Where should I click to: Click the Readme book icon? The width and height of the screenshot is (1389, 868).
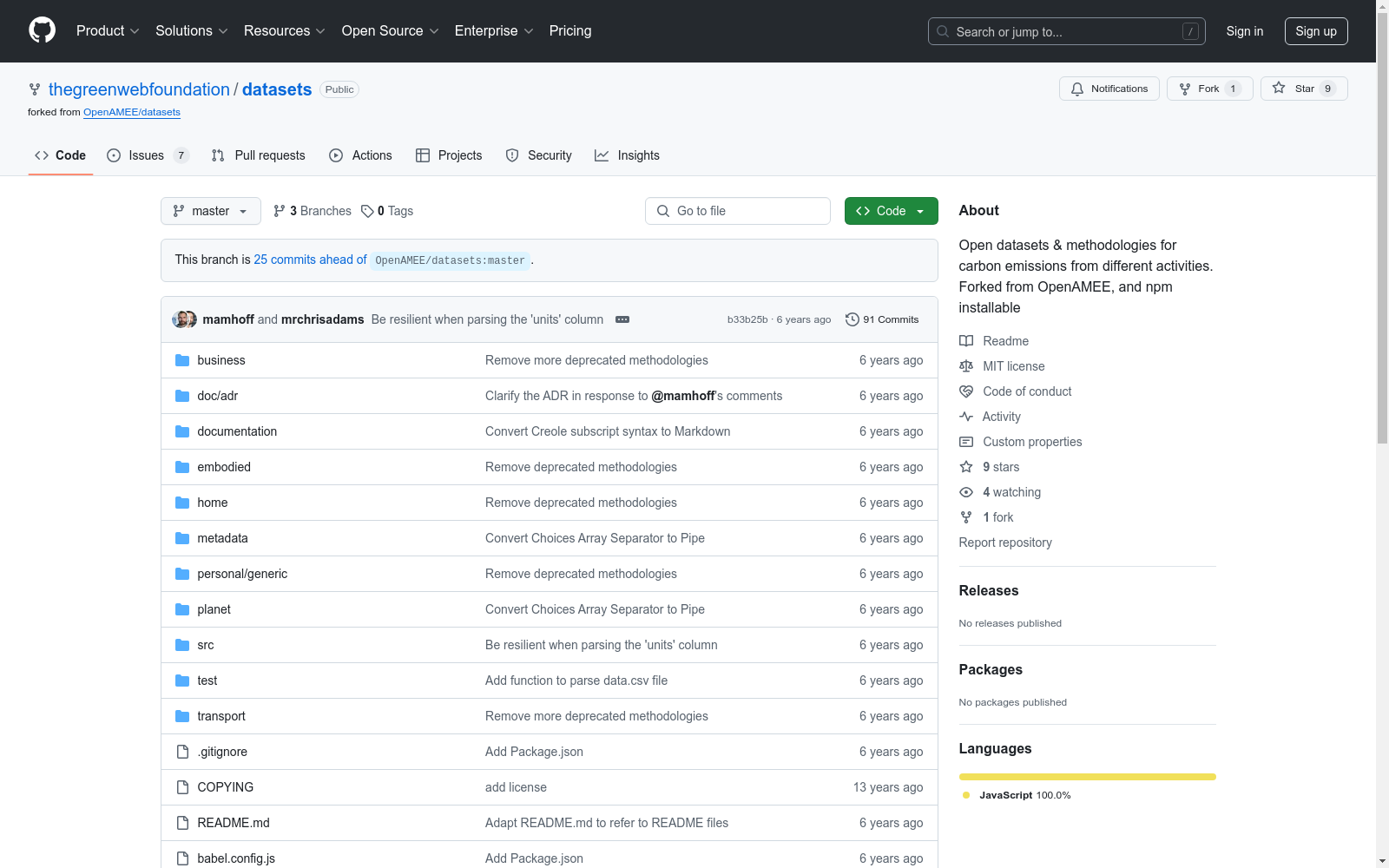click(966, 341)
